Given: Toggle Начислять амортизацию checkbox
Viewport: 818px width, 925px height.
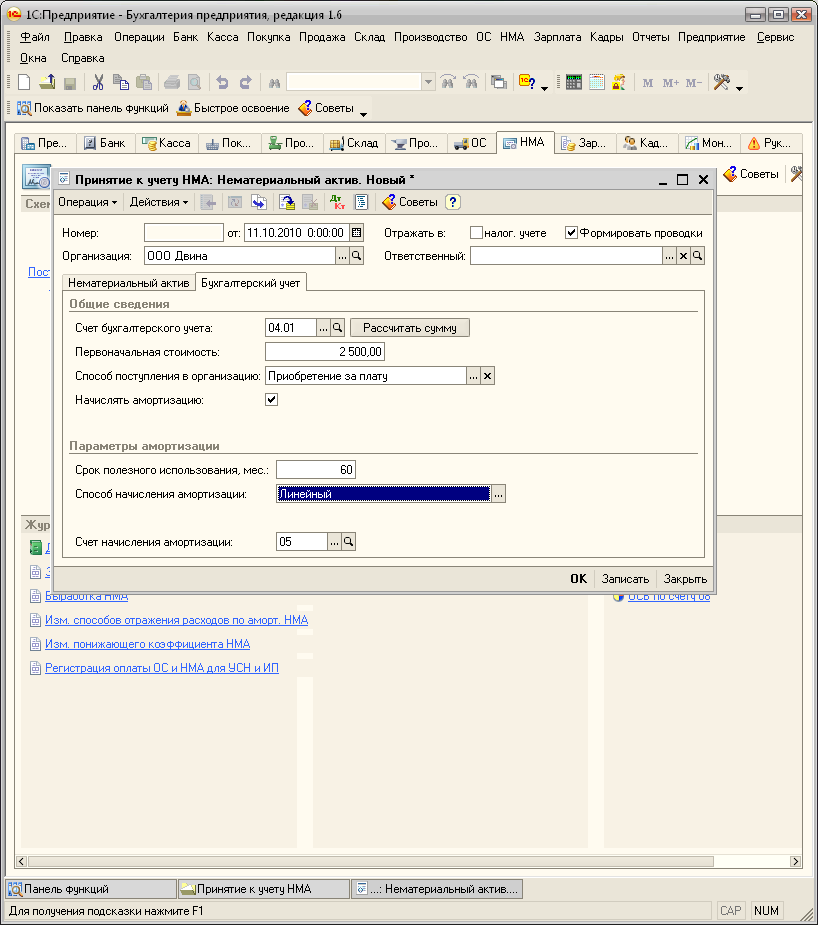Looking at the screenshot, I should [x=271, y=400].
